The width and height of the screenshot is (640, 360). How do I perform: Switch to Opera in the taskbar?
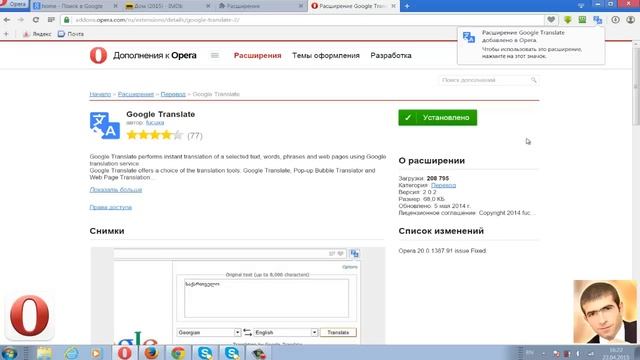pyautogui.click(x=124, y=353)
